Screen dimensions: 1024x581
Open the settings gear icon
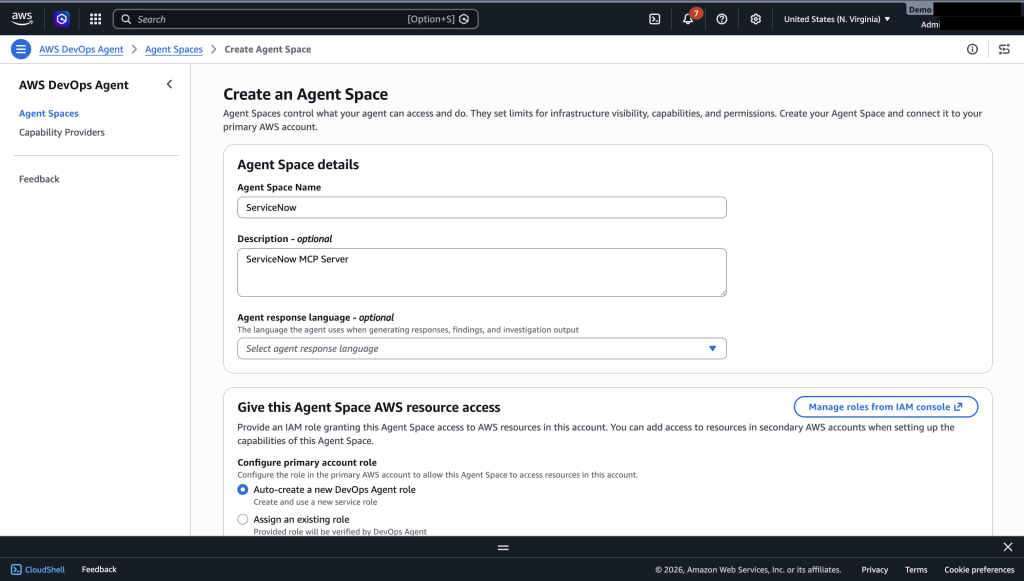756,19
